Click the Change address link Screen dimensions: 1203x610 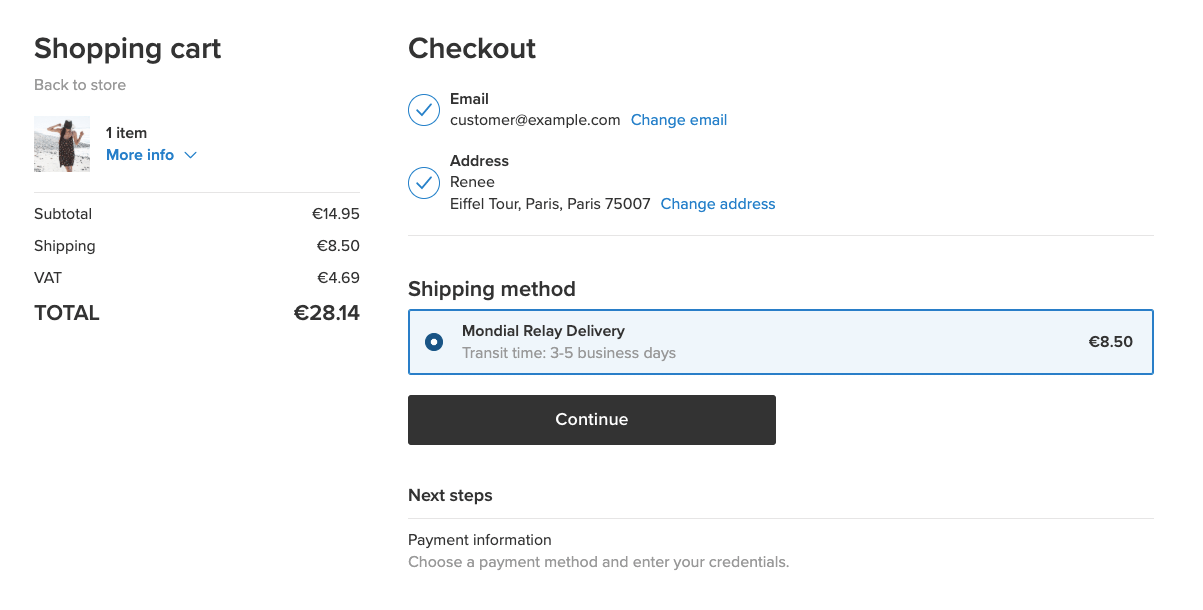(x=717, y=204)
